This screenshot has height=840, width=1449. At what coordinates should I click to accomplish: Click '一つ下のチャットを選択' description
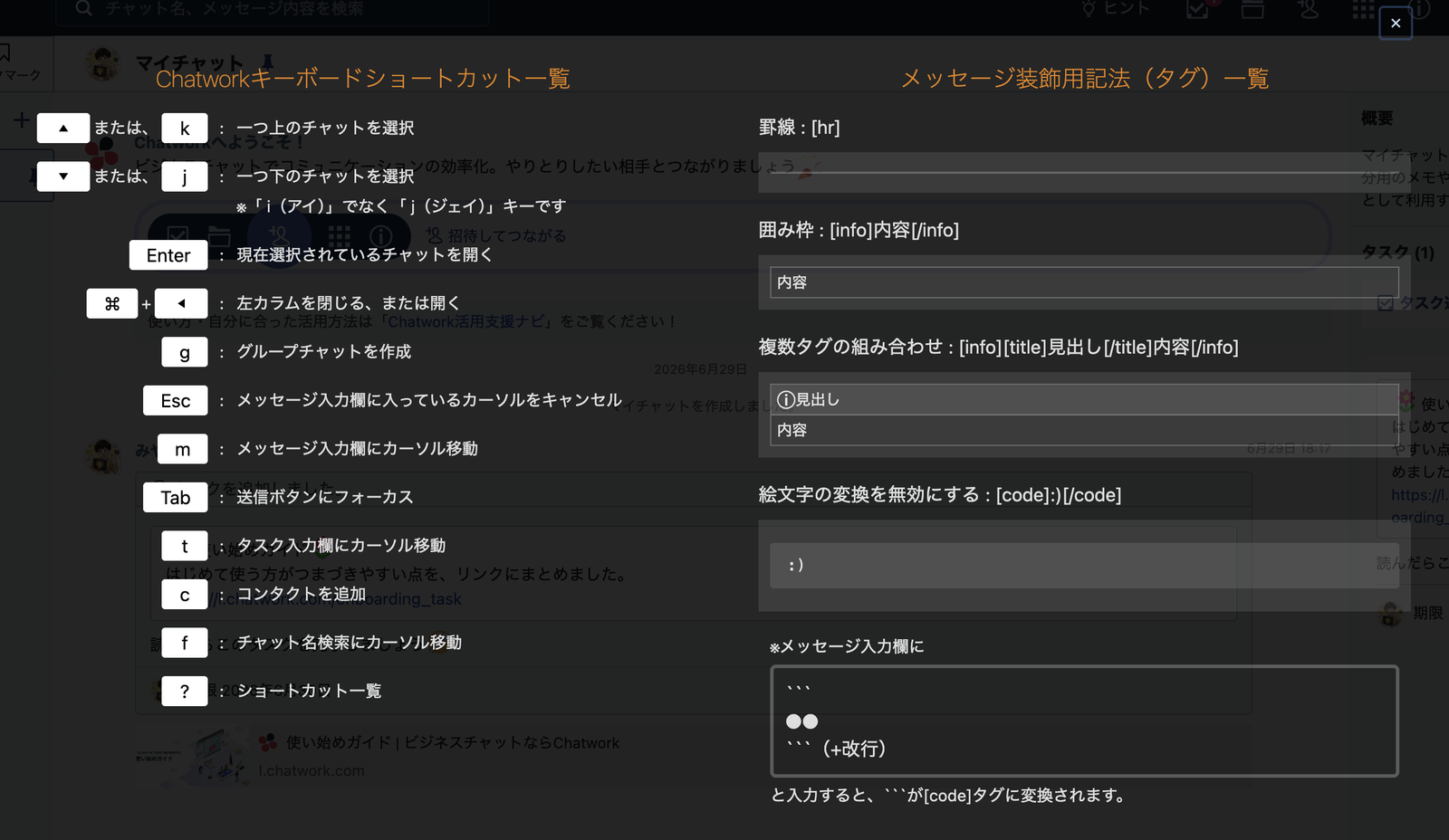[x=325, y=176]
